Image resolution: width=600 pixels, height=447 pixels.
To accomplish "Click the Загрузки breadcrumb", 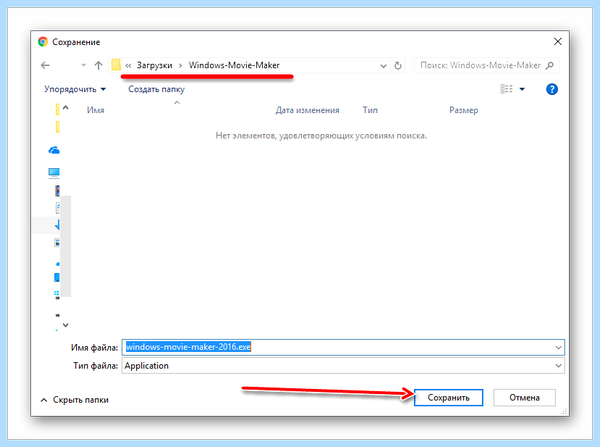I will tap(155, 65).
